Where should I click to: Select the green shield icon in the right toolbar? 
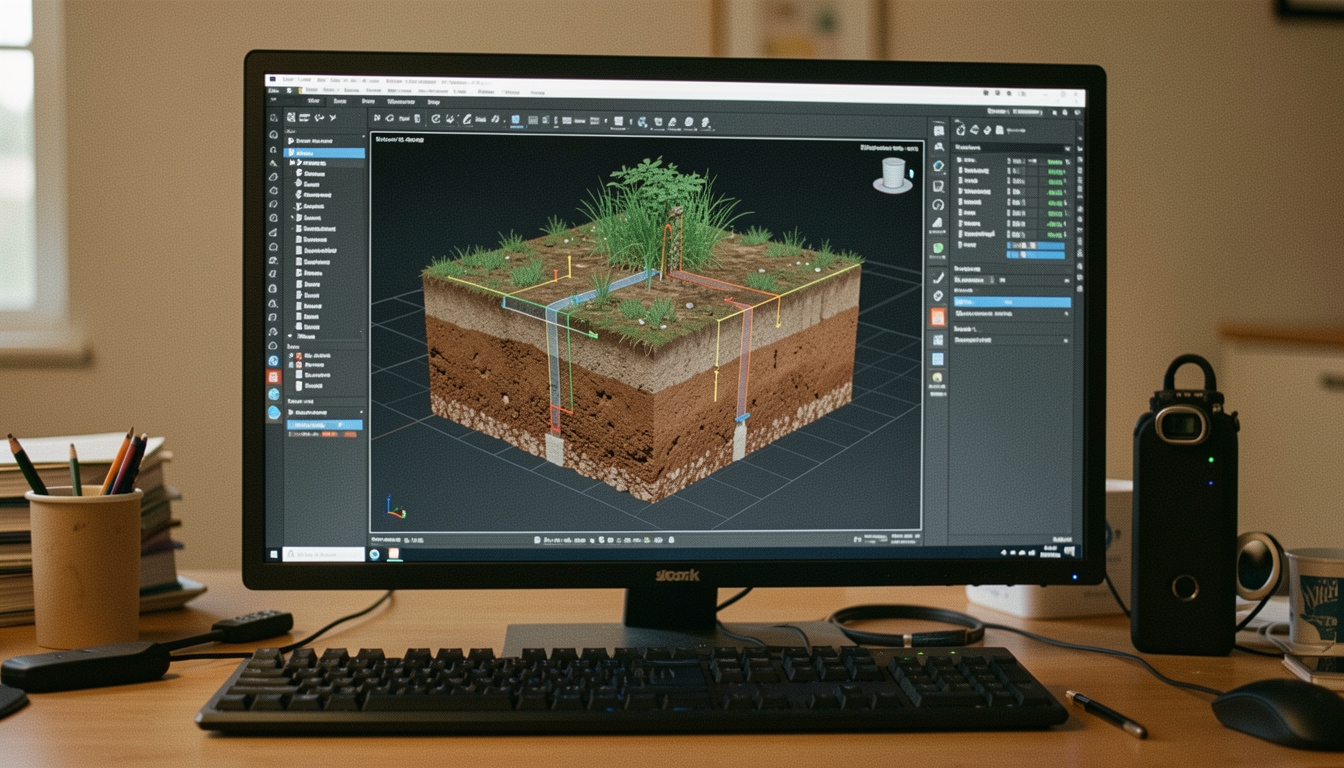(938, 248)
